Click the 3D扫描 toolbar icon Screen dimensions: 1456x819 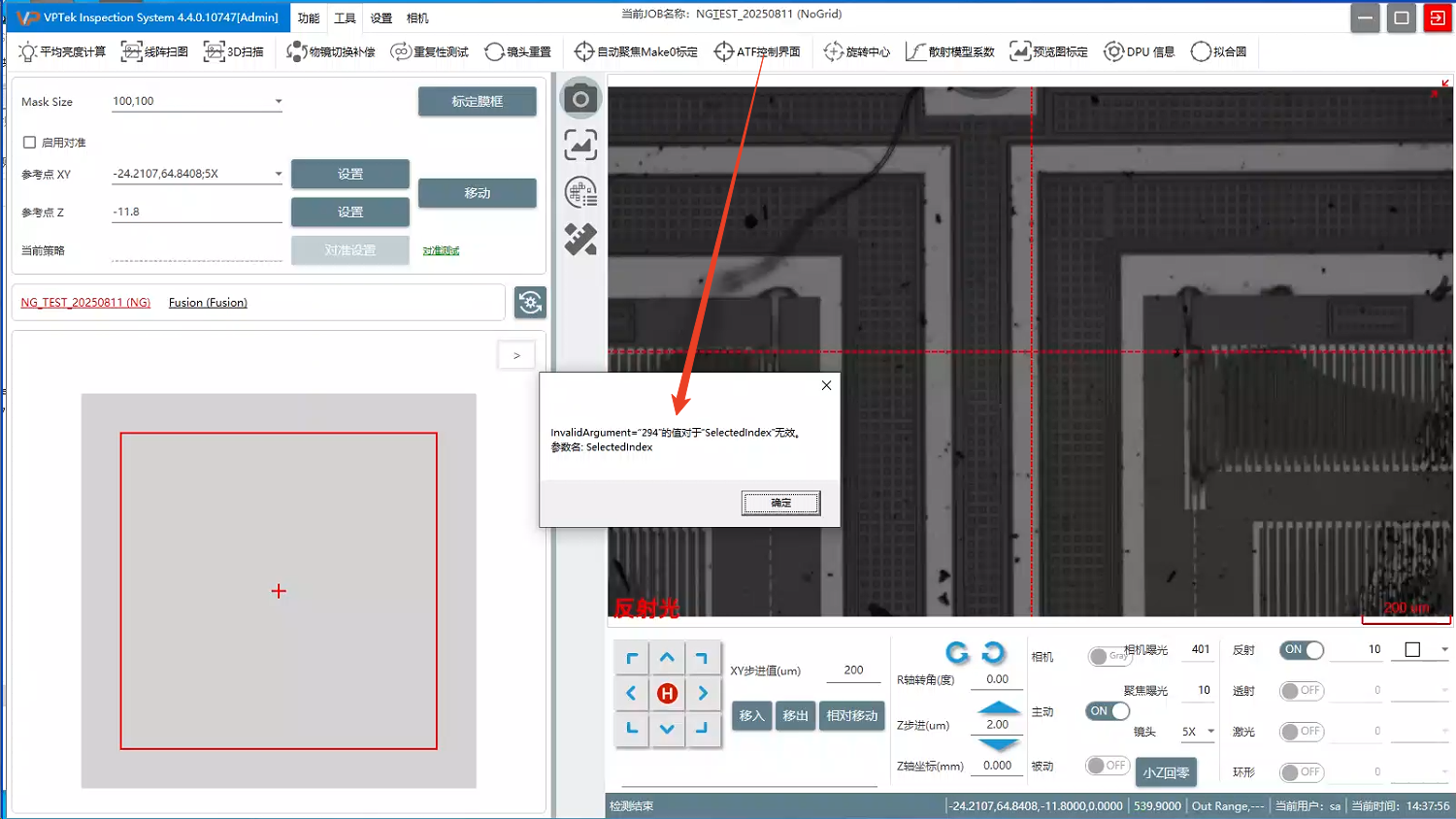click(x=234, y=51)
